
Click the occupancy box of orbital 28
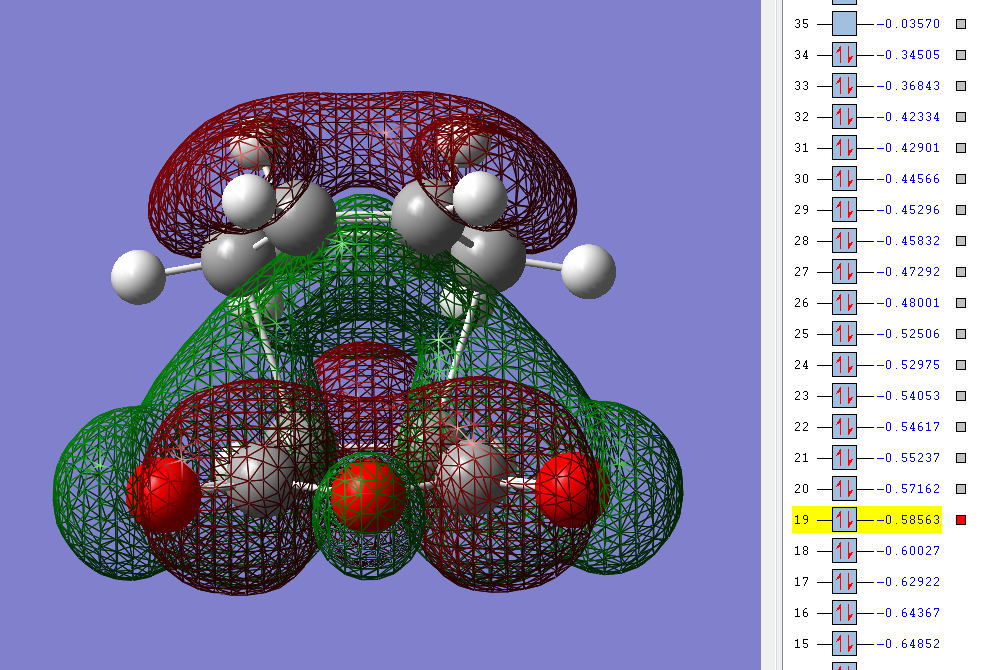[844, 241]
